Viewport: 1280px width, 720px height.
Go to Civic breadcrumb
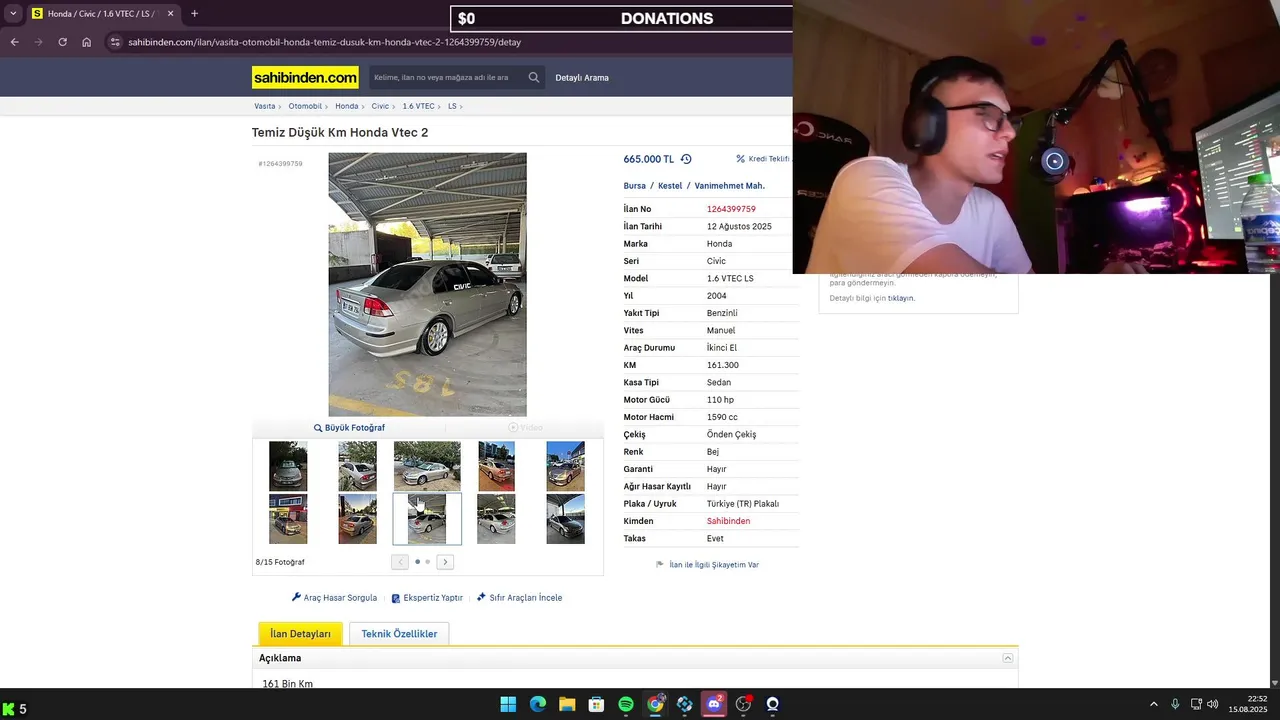[x=380, y=106]
